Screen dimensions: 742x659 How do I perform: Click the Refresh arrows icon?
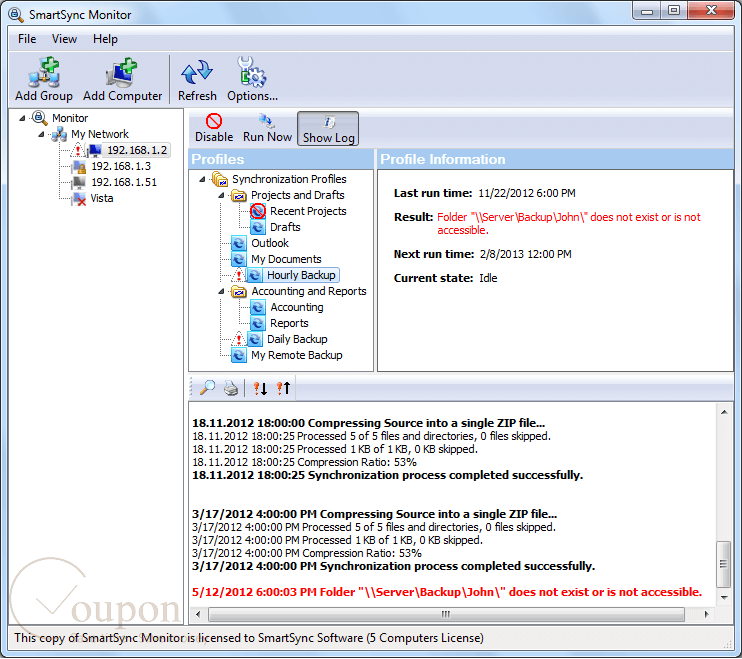pyautogui.click(x=197, y=72)
